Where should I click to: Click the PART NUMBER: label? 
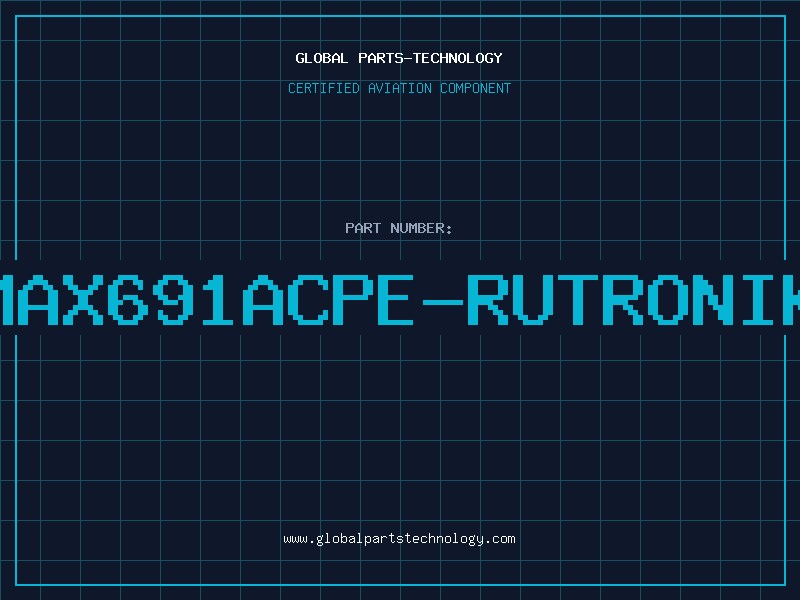click(x=399, y=228)
